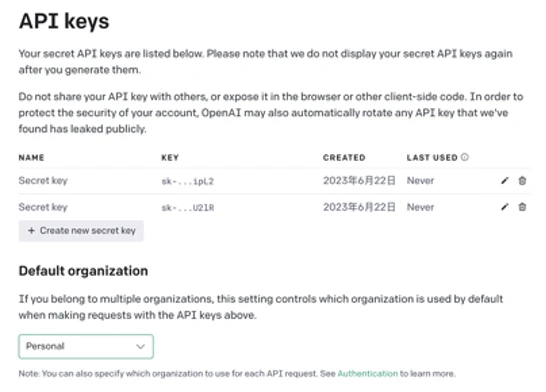Image resolution: width=546 pixels, height=392 pixels.
Task: Click the API keys page heading
Action: click(x=64, y=22)
